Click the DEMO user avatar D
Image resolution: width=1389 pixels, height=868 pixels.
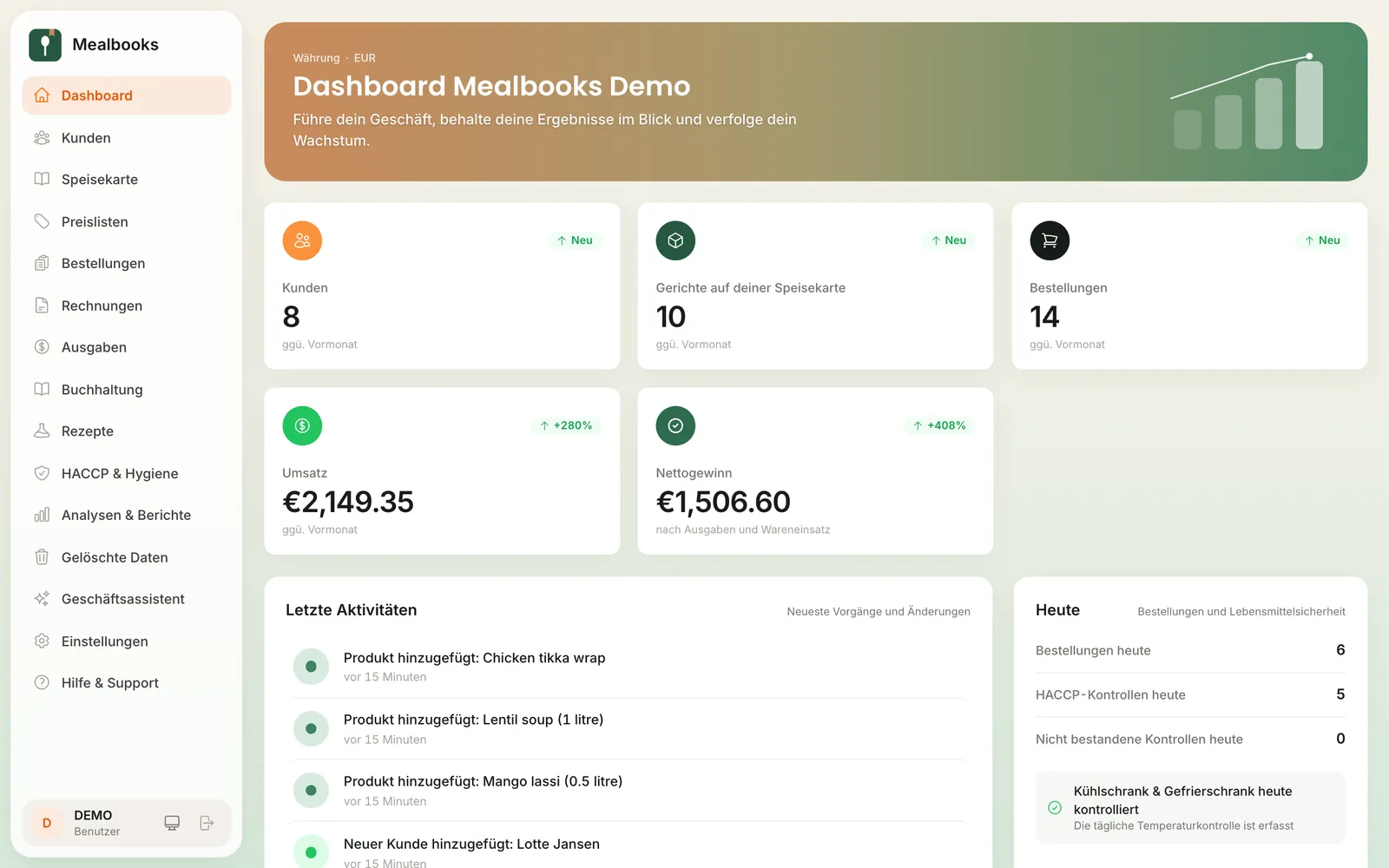(47, 823)
